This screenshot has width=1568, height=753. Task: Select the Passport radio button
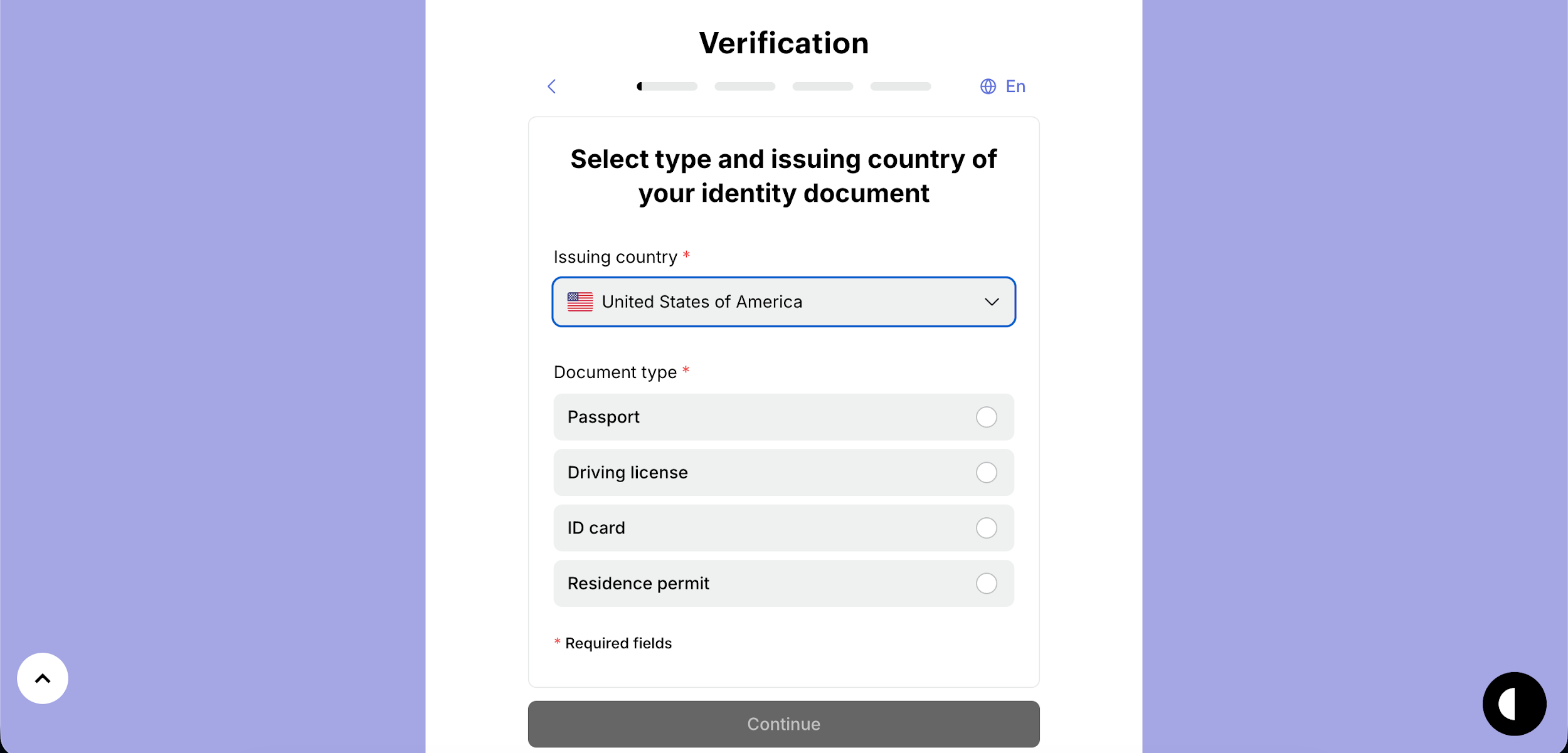[x=986, y=417]
